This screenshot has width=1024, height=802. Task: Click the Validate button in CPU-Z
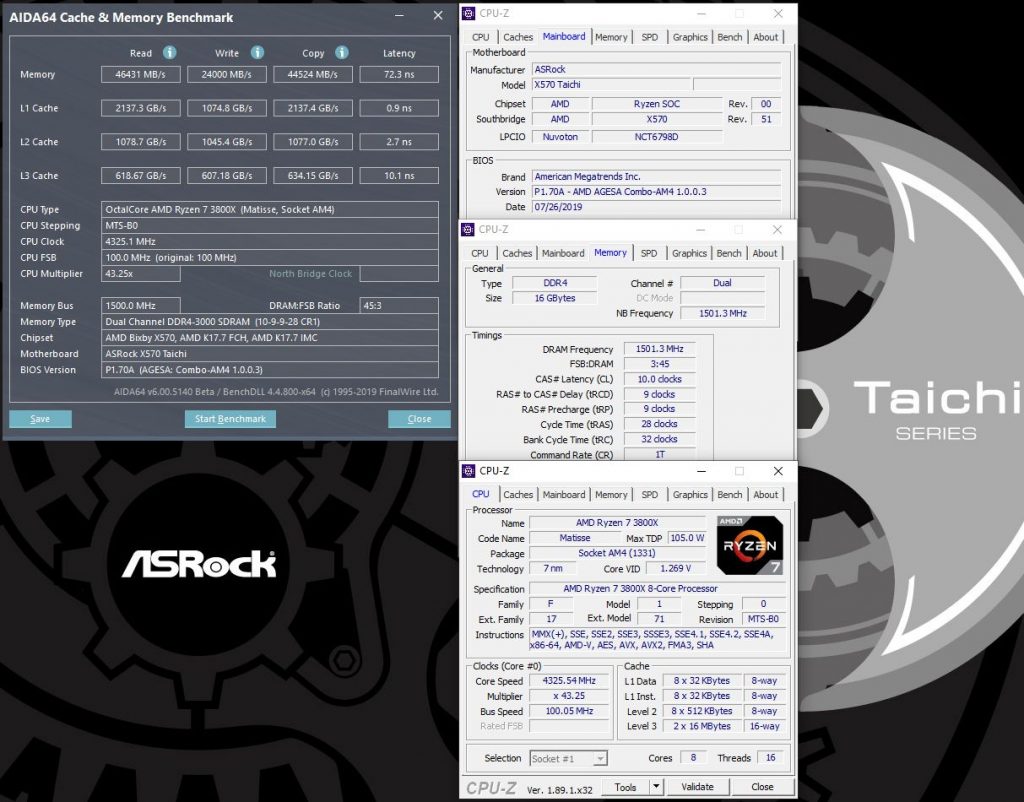(697, 787)
